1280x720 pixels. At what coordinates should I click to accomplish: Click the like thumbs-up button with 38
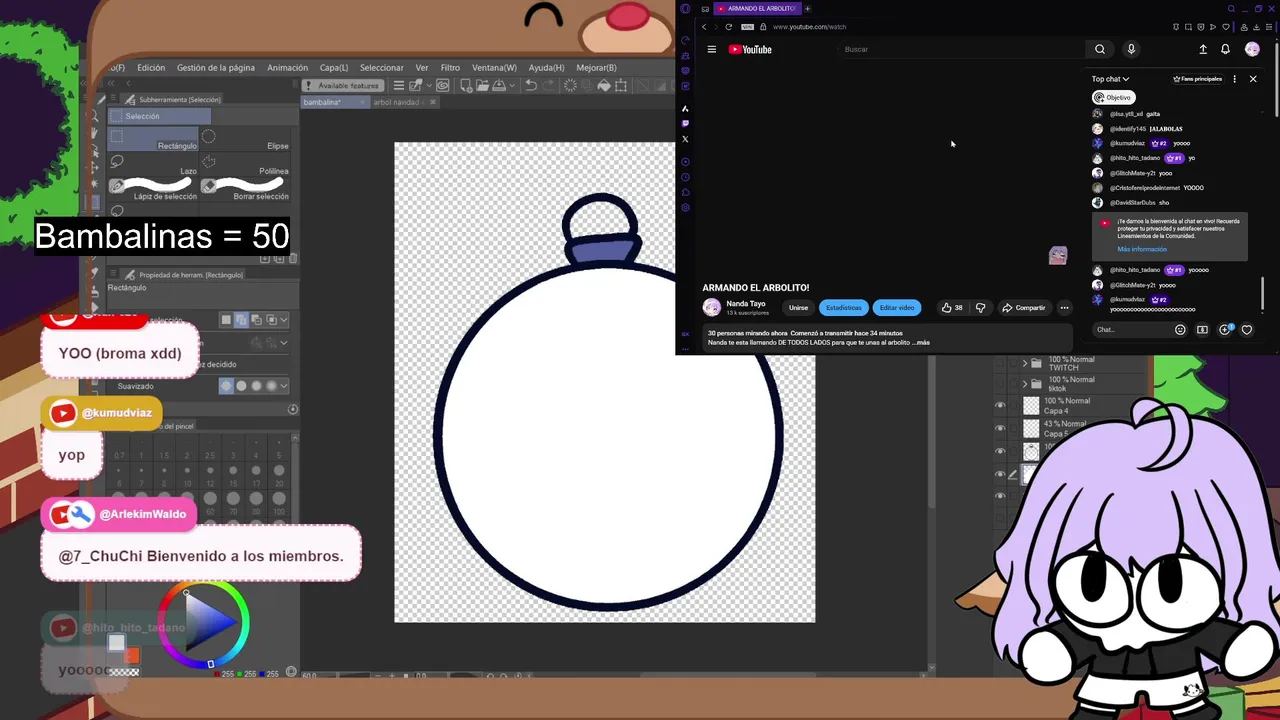click(952, 308)
